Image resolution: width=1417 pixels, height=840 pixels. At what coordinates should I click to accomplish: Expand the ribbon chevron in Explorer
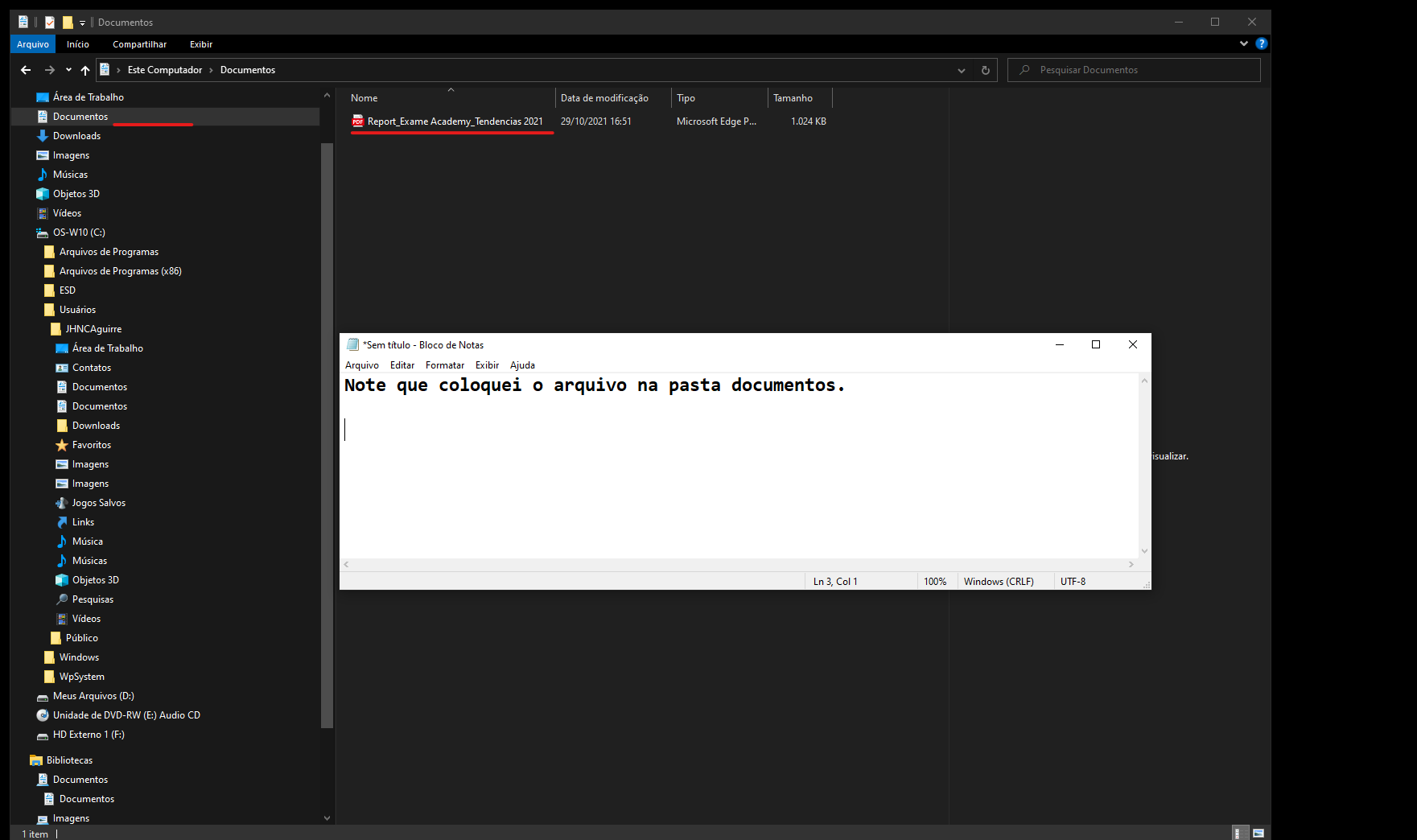point(1244,43)
